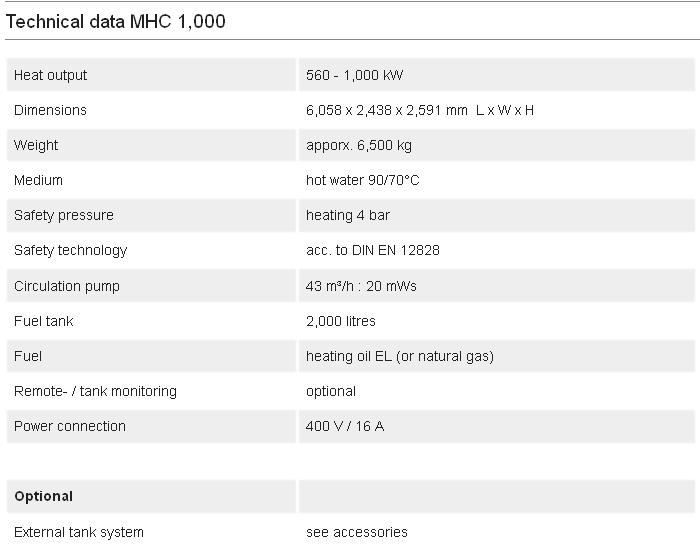Click the 'heating oil EL (or natural gas)' value
700x559 pixels.
tap(400, 356)
